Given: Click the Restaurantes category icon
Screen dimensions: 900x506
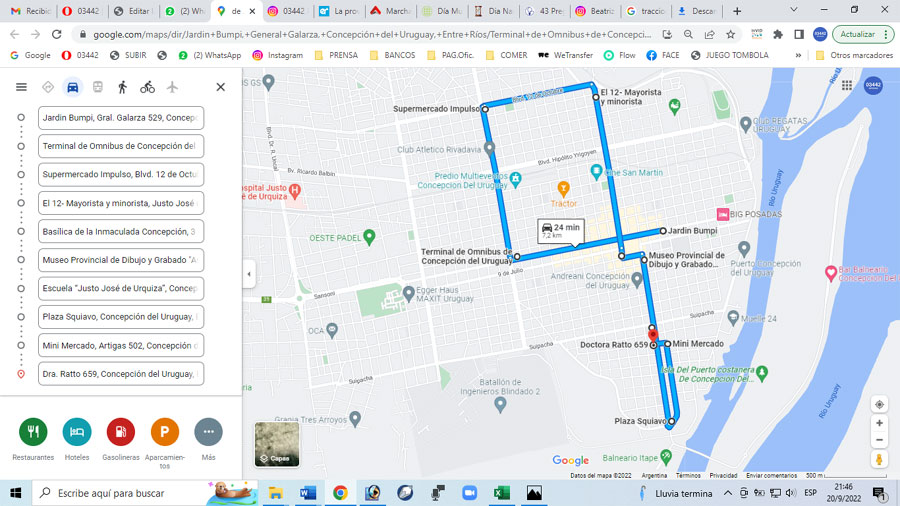Looking at the screenshot, I should (33, 432).
